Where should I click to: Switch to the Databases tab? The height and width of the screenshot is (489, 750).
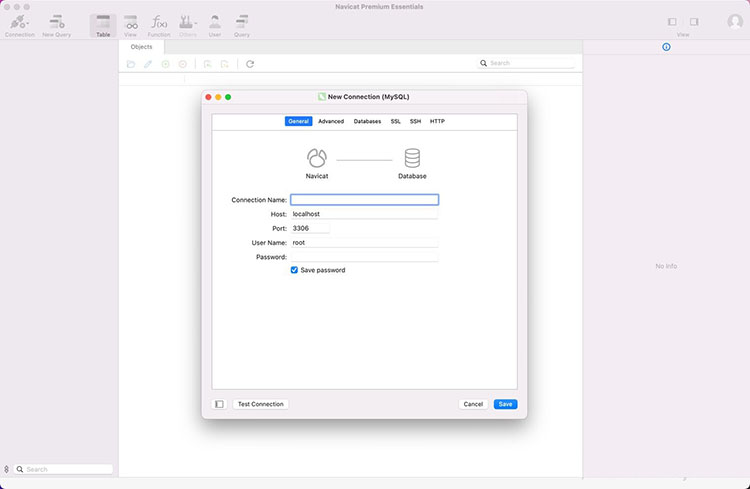click(367, 122)
